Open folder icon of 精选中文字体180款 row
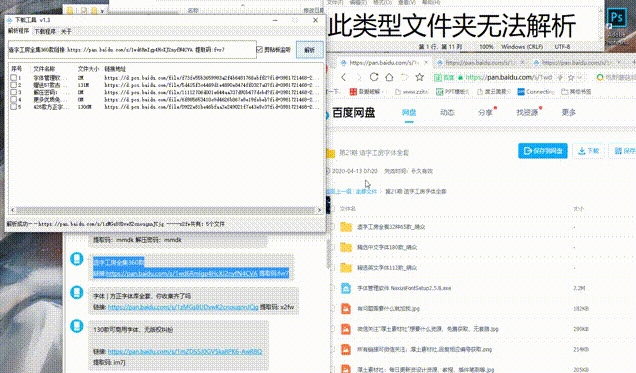Screen dimensions: 636x373 tap(346, 247)
